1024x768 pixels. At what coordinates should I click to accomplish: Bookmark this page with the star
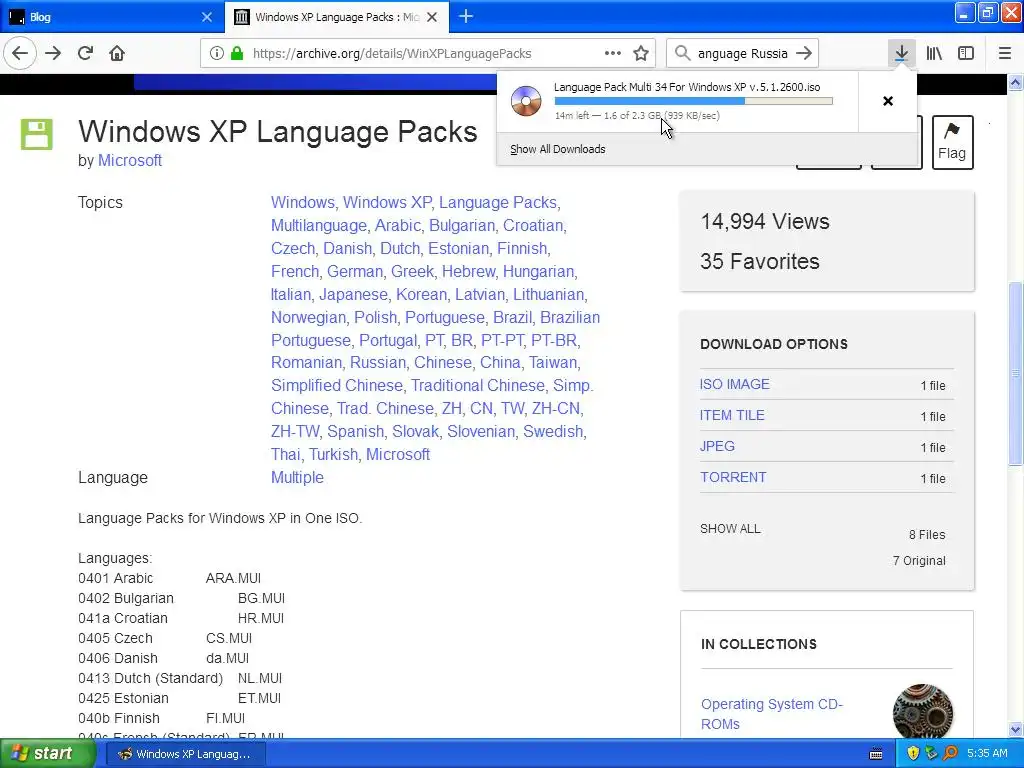click(x=641, y=54)
